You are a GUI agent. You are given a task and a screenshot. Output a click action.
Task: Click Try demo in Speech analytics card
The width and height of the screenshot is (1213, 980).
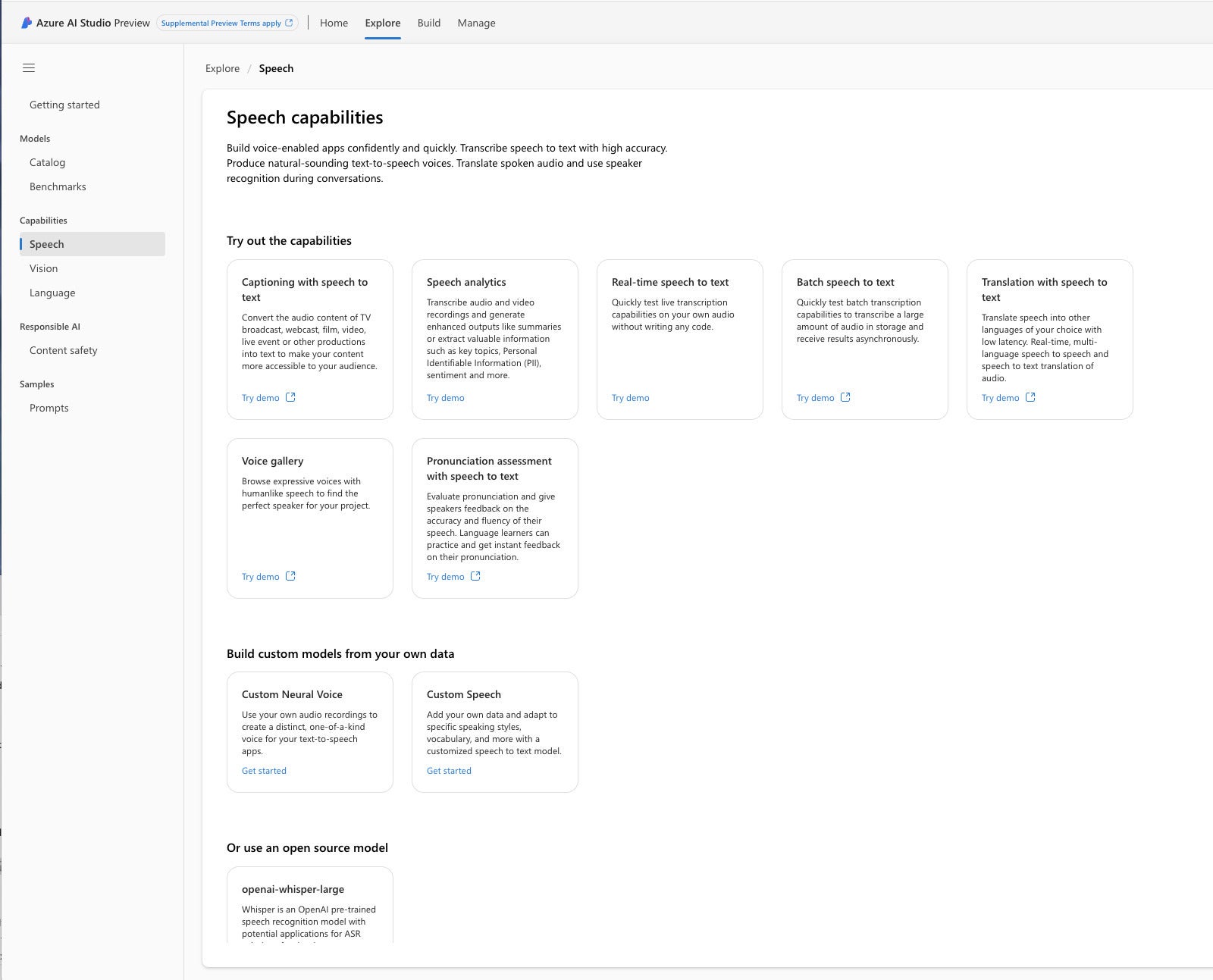coord(445,398)
